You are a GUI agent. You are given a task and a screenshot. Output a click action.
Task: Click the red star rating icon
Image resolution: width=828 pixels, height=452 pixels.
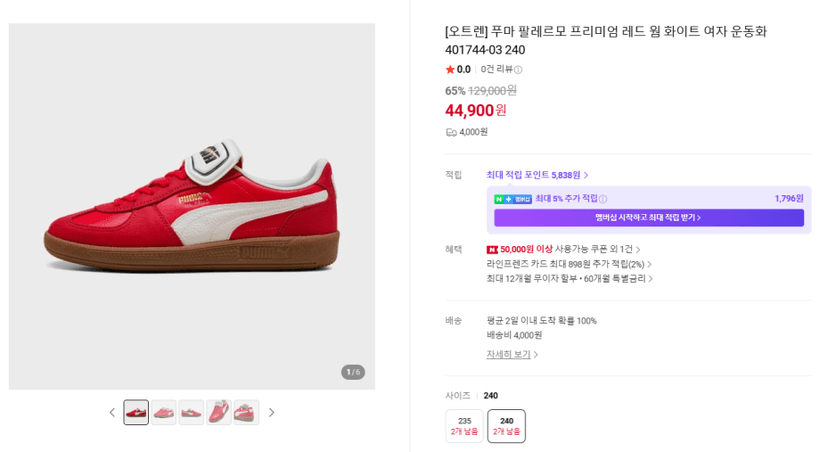(x=450, y=69)
